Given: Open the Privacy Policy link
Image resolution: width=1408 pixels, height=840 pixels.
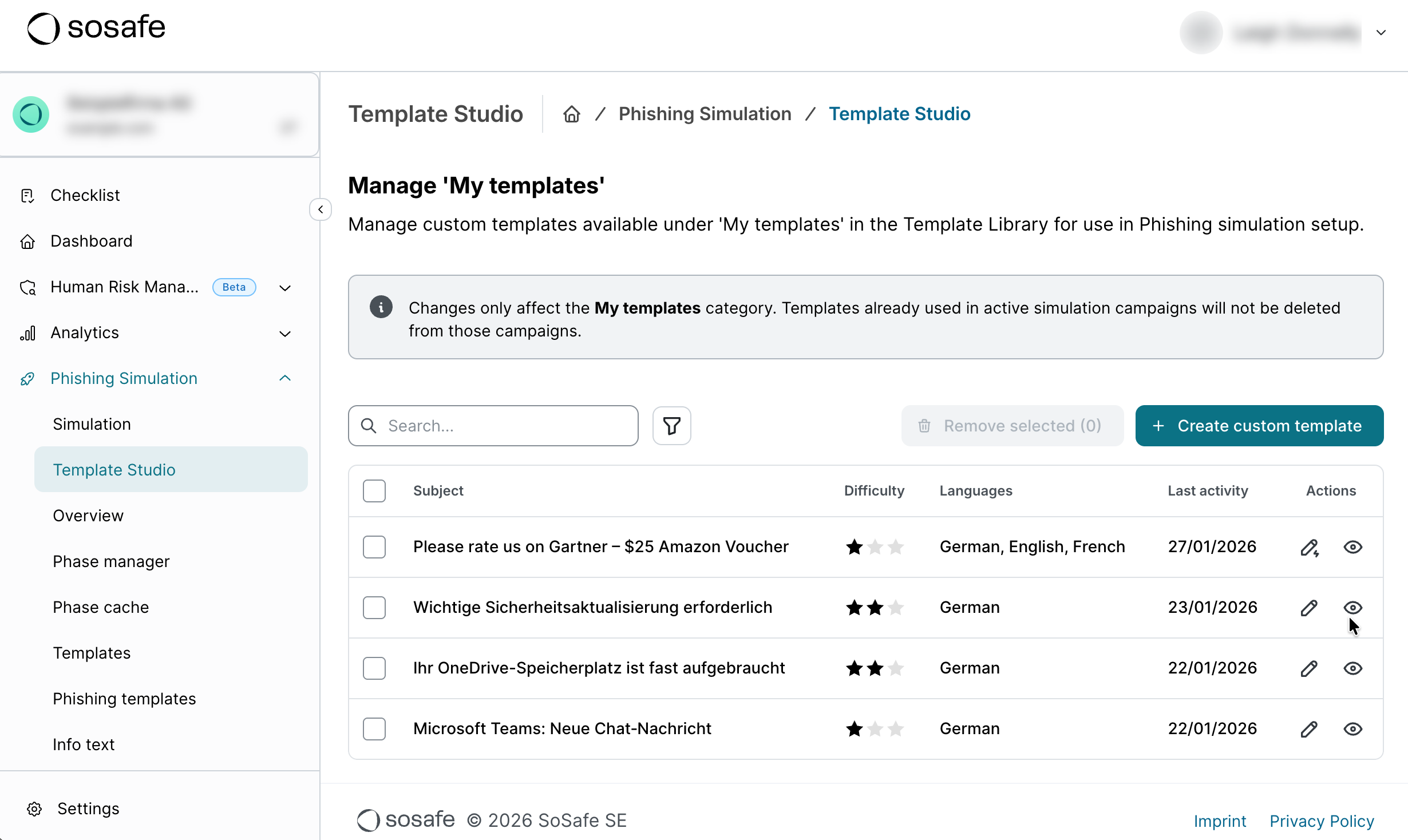Looking at the screenshot, I should click(x=1322, y=821).
